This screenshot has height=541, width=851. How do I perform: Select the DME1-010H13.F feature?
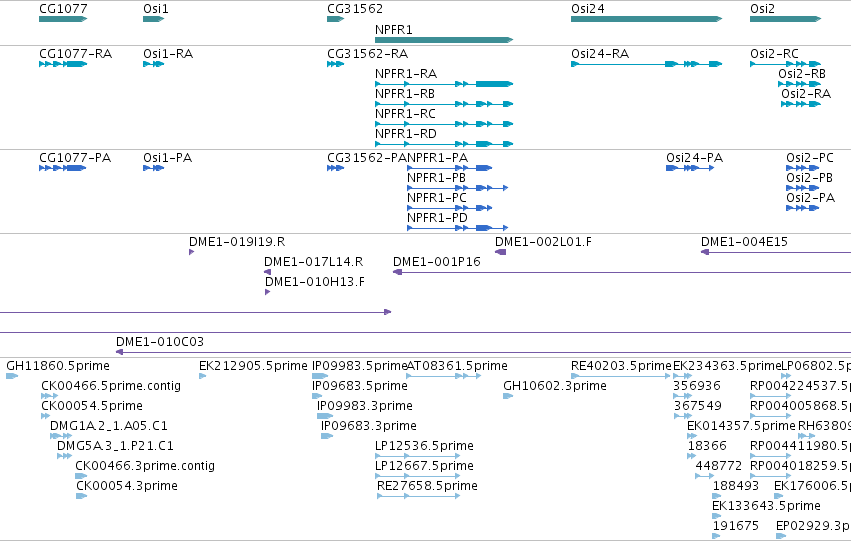pos(268,292)
